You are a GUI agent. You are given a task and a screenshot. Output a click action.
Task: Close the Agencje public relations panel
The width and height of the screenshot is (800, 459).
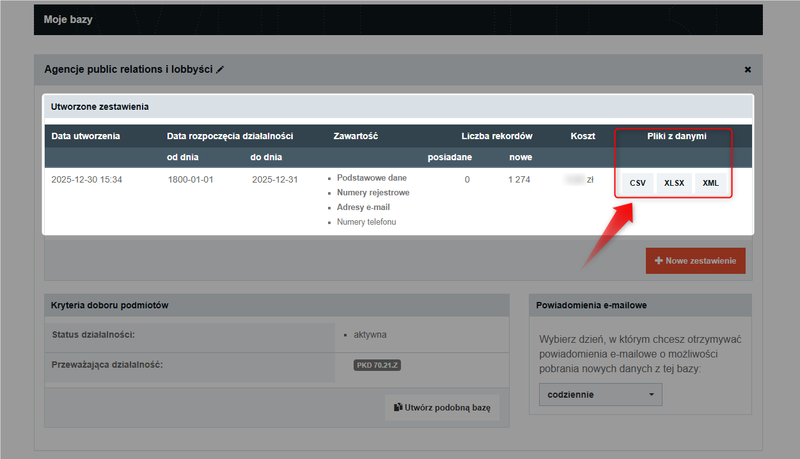click(747, 70)
